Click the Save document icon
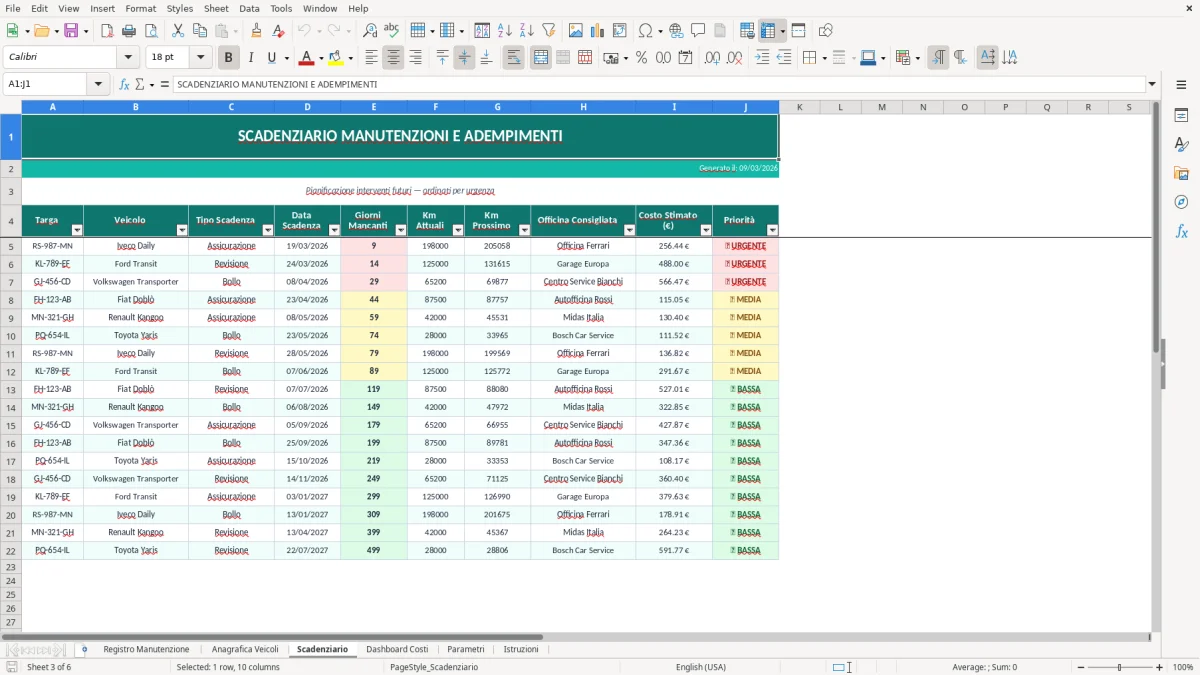This screenshot has width=1200, height=675. [71, 31]
